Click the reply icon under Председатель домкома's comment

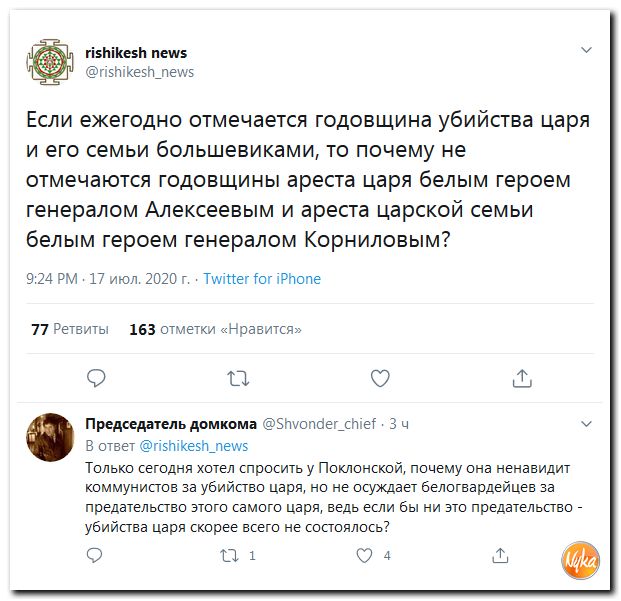point(96,555)
